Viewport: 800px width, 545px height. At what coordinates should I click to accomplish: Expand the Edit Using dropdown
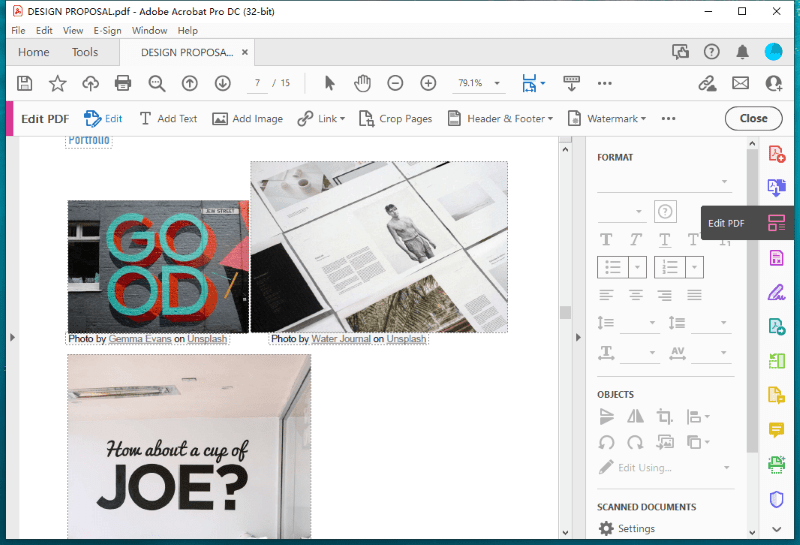[727, 467]
